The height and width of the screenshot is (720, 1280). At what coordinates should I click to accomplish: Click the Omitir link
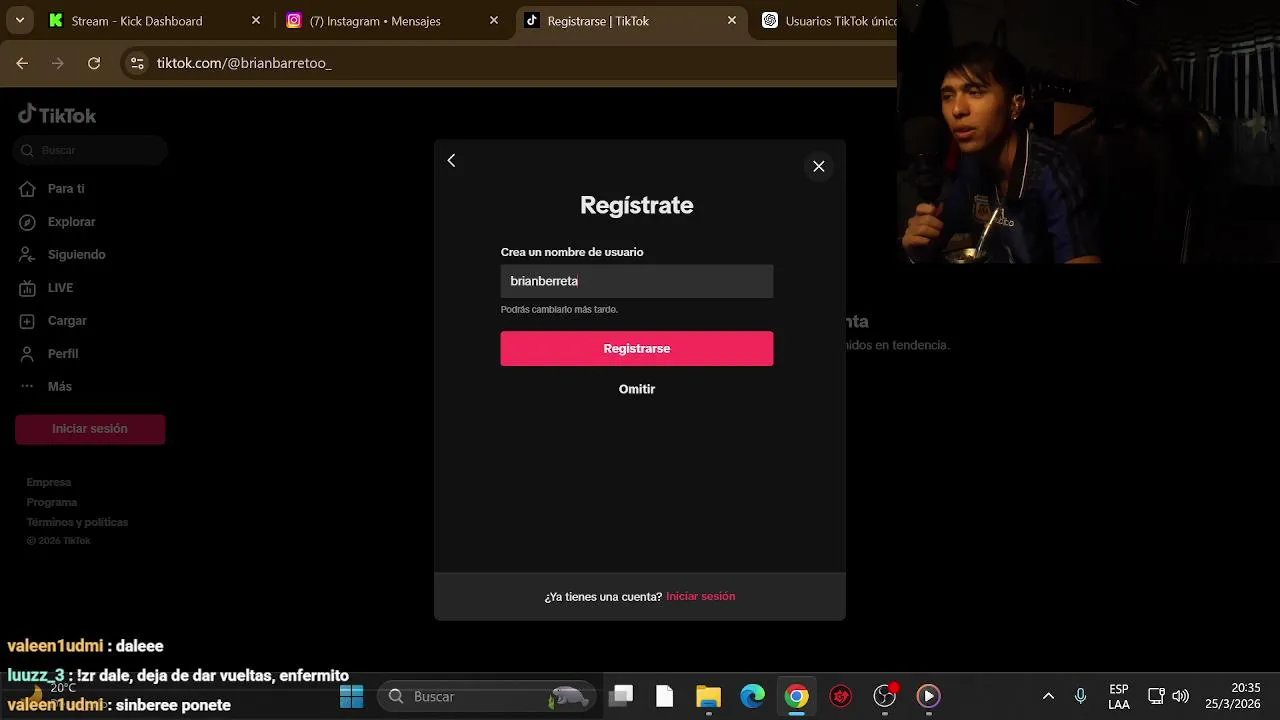click(637, 389)
